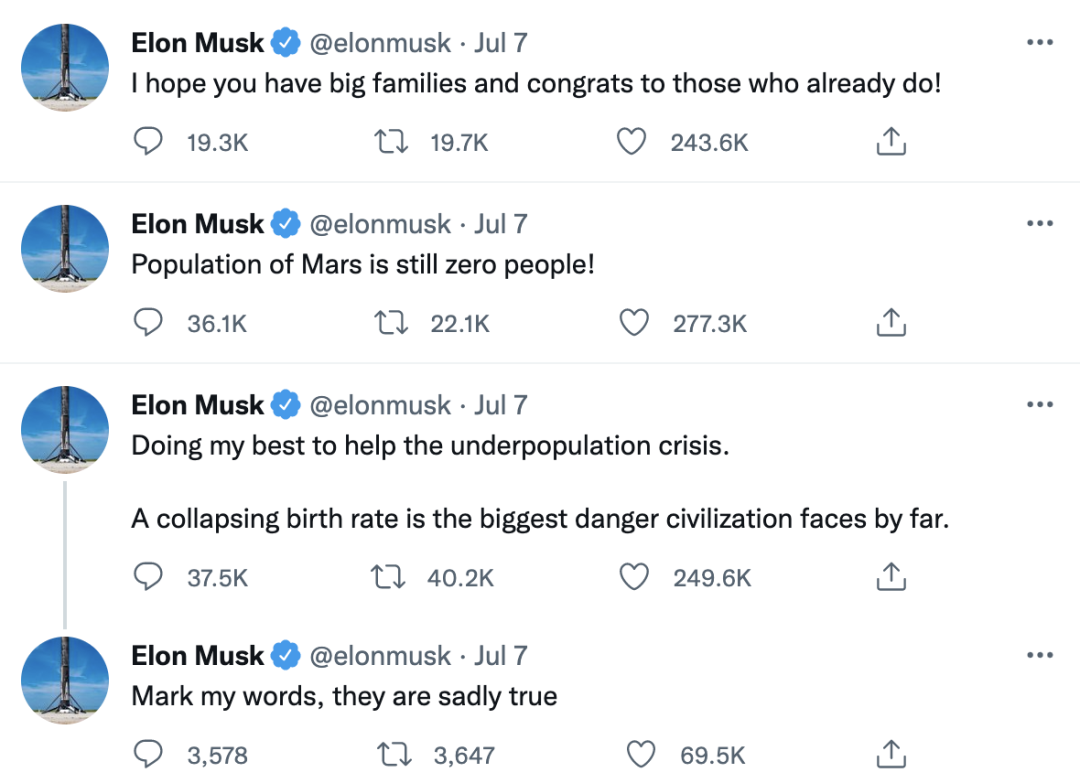Retweet the Population of Mars tweet
1080x783 pixels.
click(389, 323)
